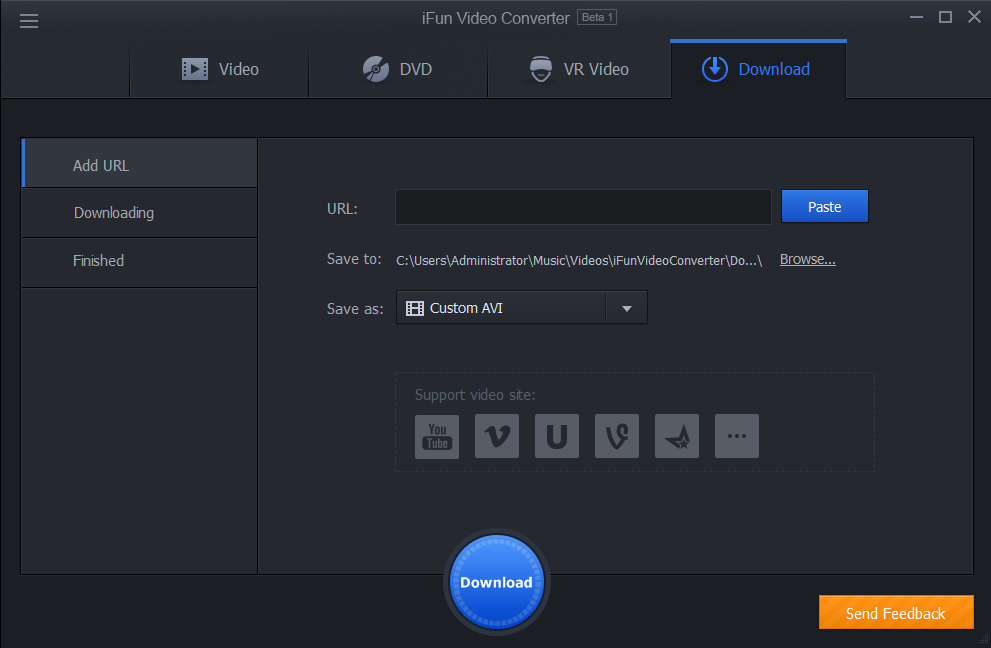This screenshot has height=648, width=991.
Task: Click the Vine site icon
Action: 617,436
